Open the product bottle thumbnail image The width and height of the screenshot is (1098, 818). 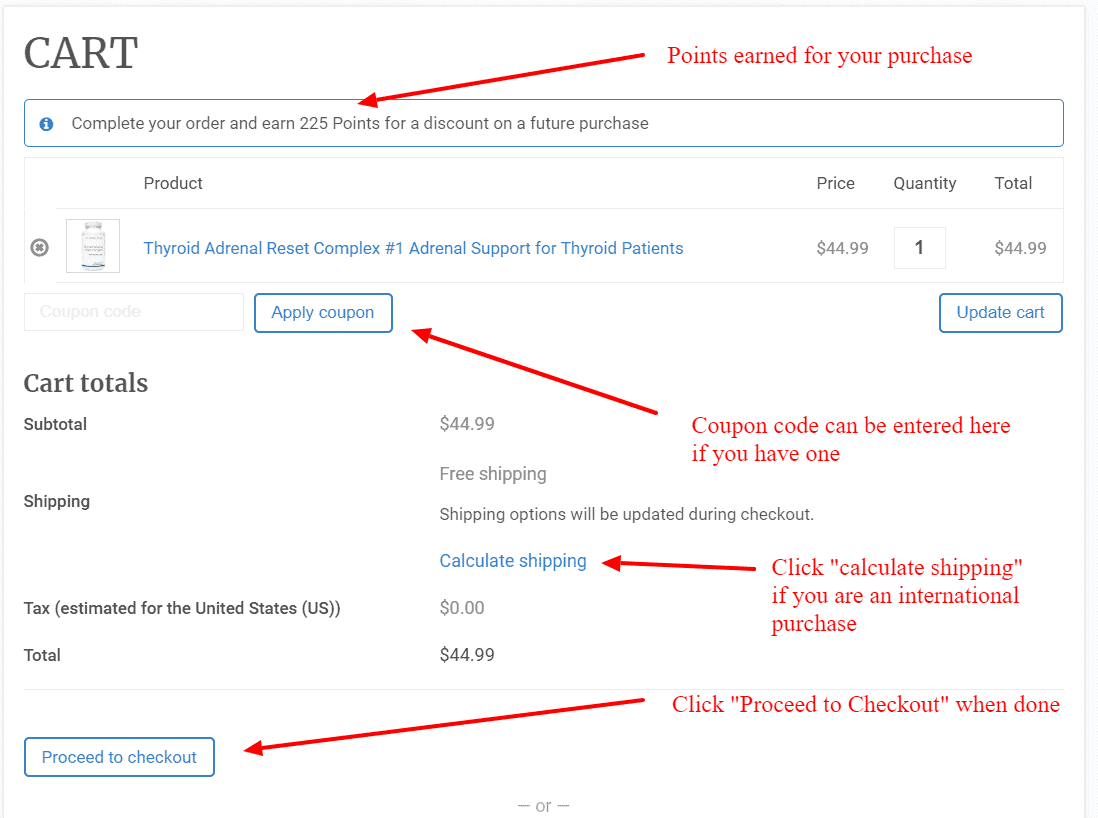(x=93, y=246)
